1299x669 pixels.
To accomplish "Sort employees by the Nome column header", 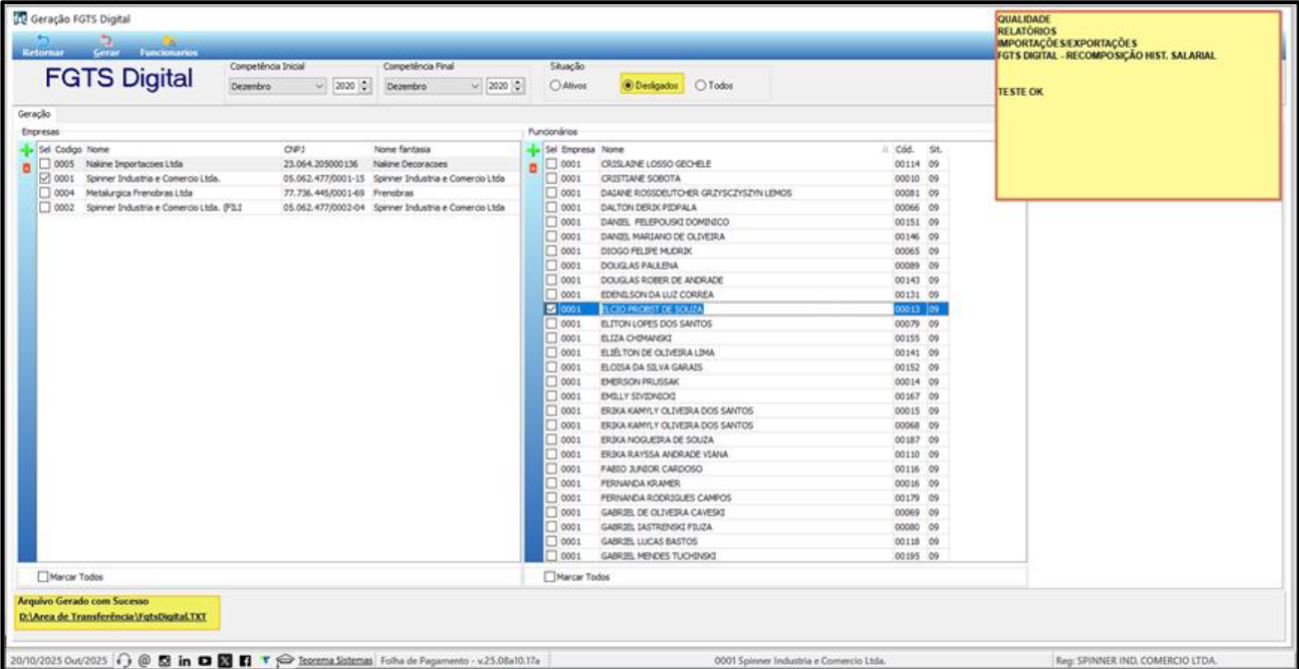I will pos(612,149).
